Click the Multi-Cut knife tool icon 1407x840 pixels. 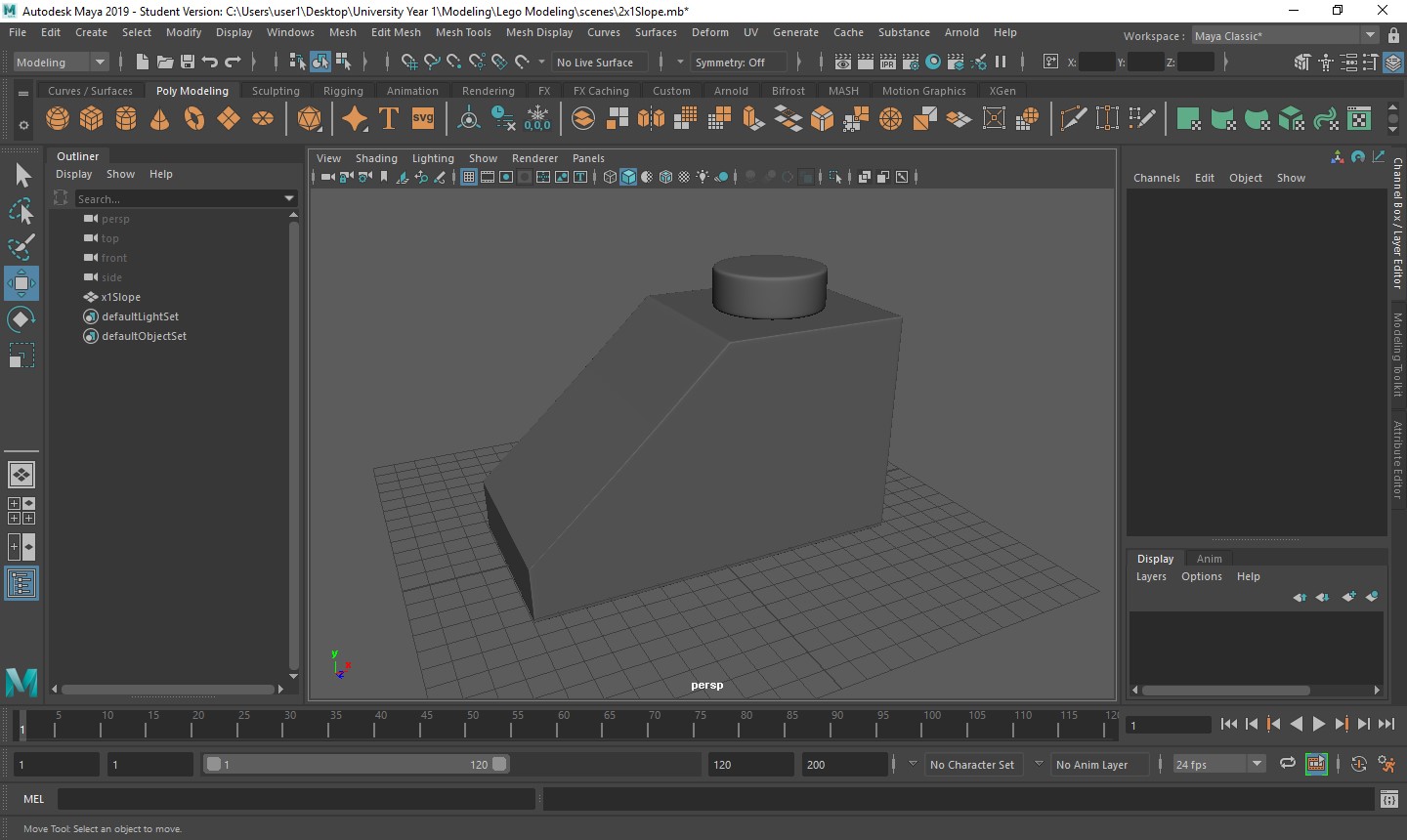(1073, 119)
